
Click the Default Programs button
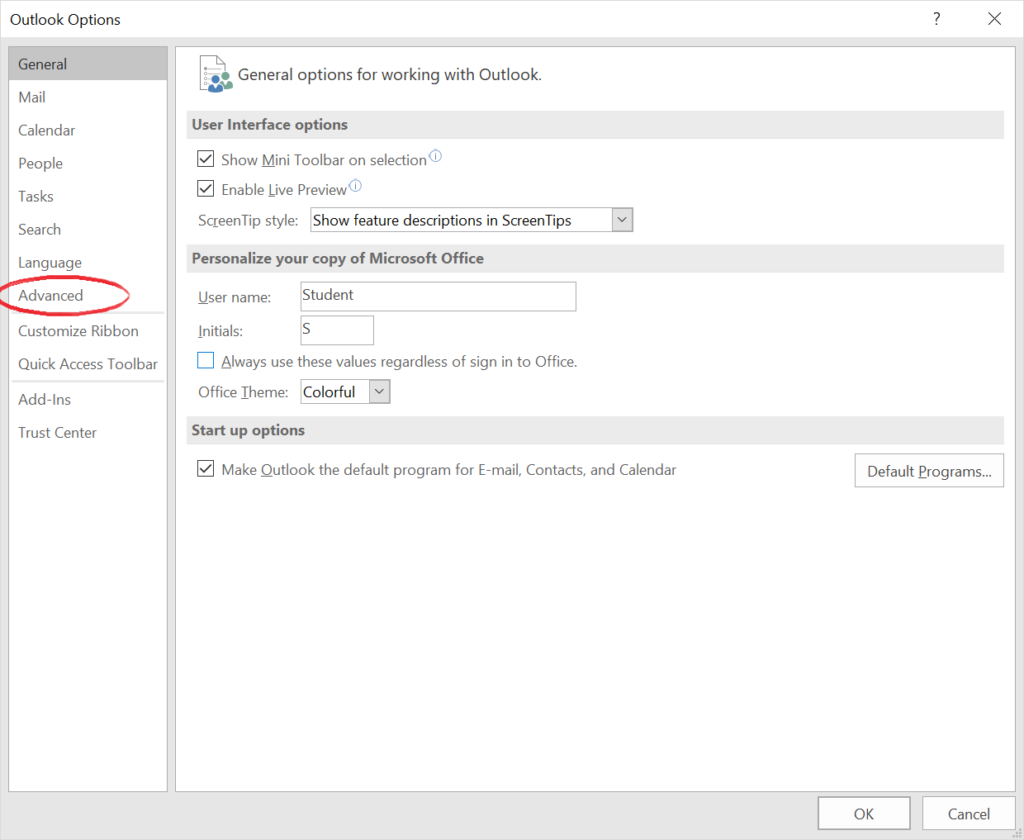click(929, 471)
